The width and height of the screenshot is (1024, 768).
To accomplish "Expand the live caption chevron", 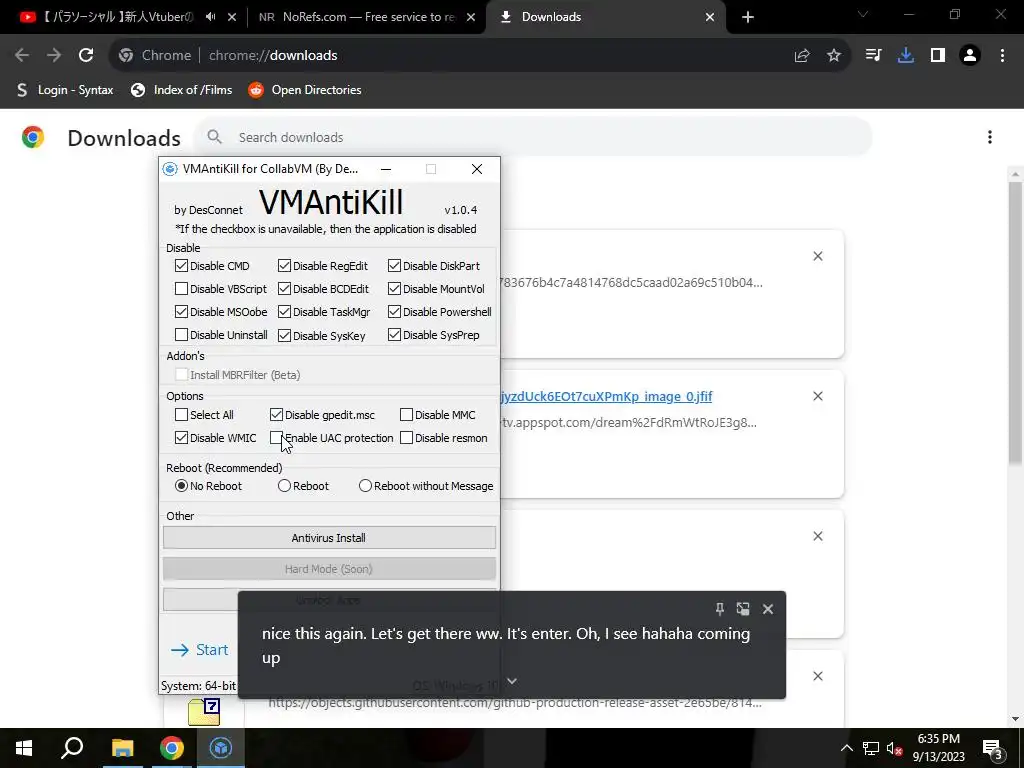I will point(512,680).
